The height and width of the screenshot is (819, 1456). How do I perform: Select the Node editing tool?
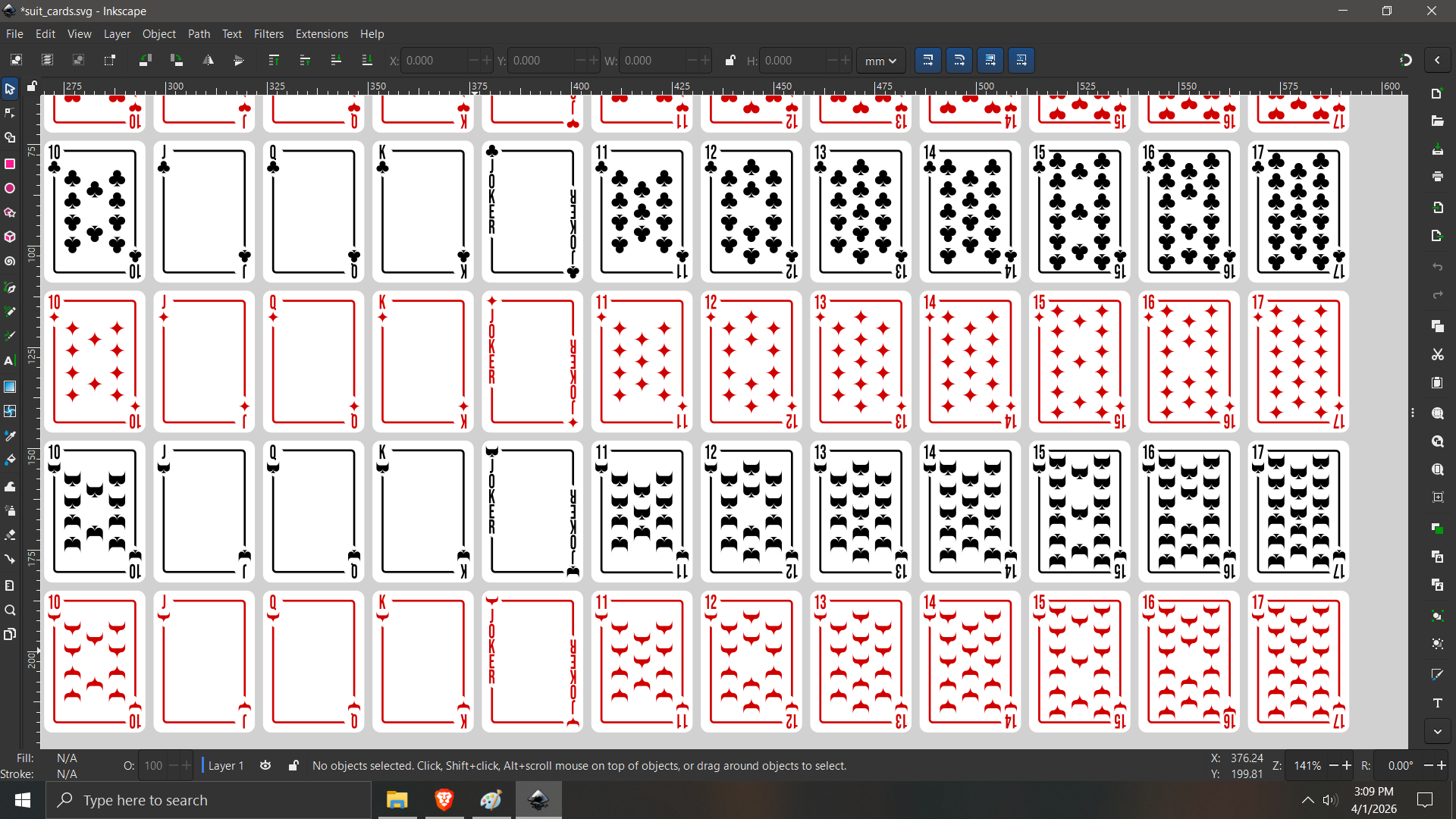click(x=10, y=113)
